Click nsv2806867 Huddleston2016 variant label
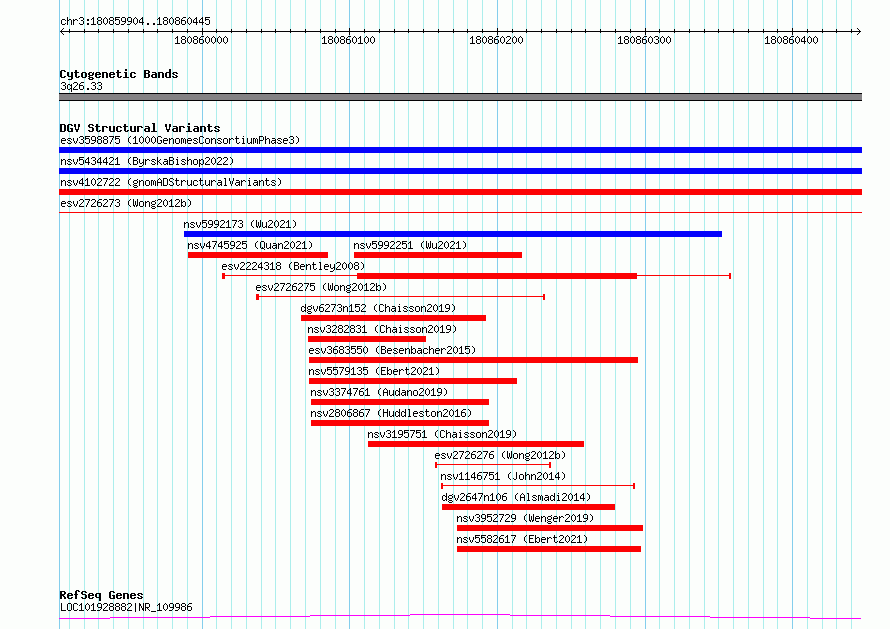 click(x=391, y=413)
